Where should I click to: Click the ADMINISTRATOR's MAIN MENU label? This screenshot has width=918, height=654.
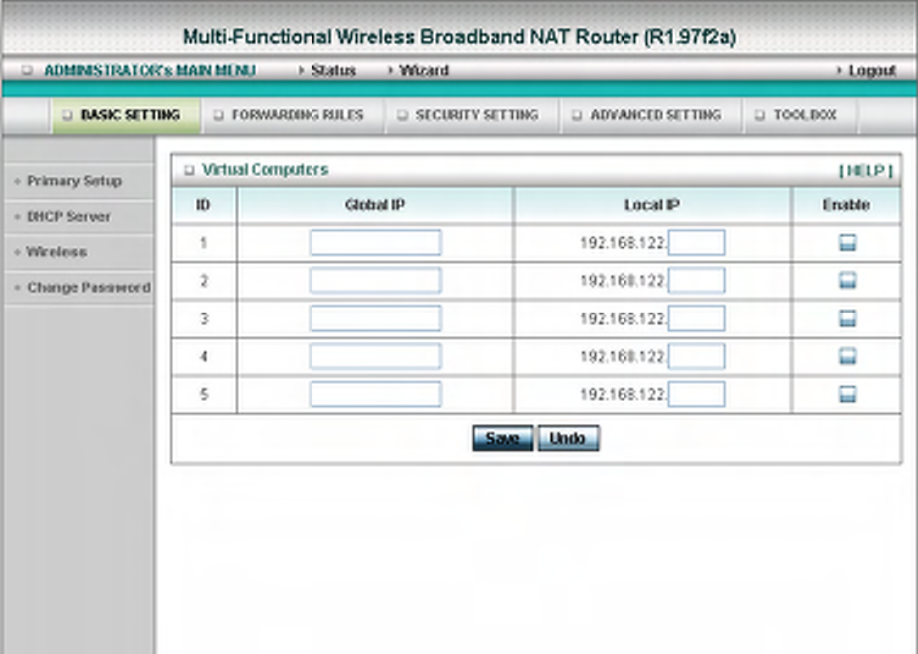tap(150, 70)
